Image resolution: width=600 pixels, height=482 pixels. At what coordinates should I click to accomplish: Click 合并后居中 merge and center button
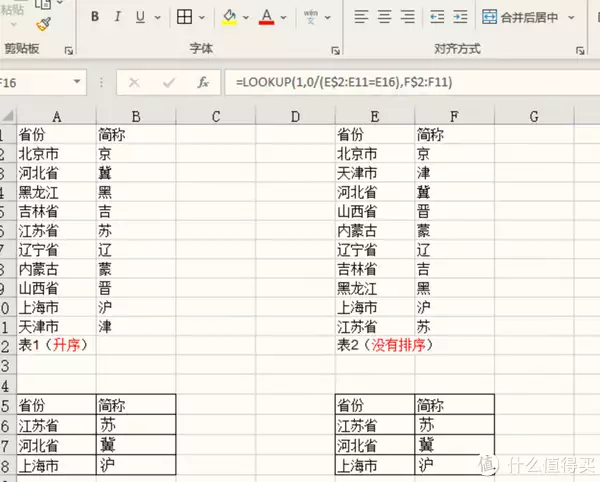[x=520, y=17]
